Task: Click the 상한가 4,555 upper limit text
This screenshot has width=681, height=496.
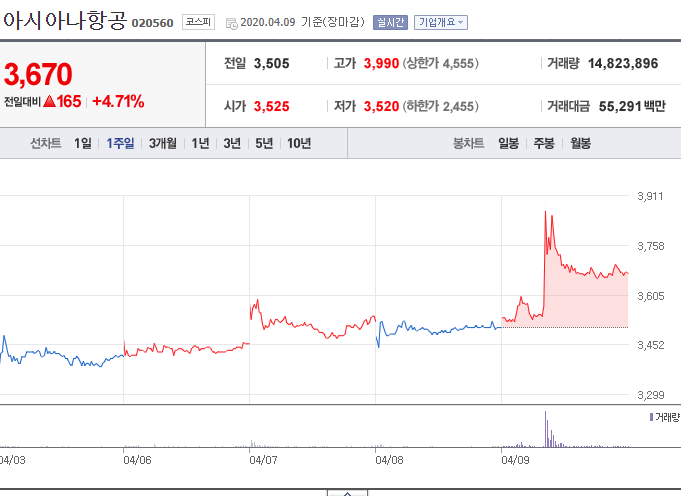Action: click(x=440, y=63)
